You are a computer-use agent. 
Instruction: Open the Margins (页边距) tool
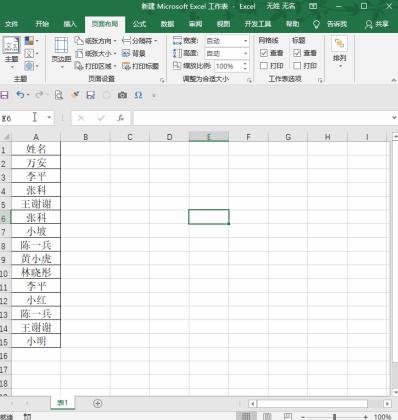[61, 52]
